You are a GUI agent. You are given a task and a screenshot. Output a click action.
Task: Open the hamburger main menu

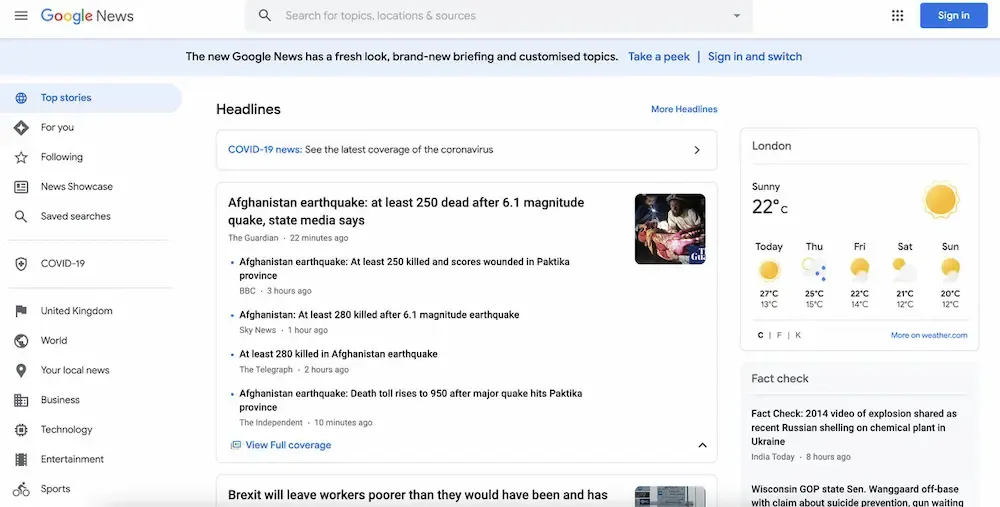pyautogui.click(x=21, y=16)
